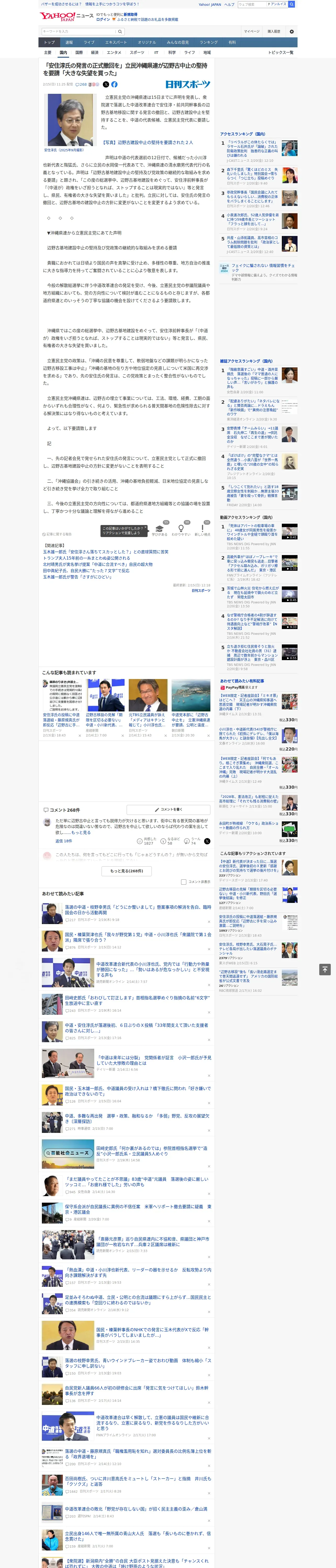Click 日刊スポーツ link below last-updated time
The height and width of the screenshot is (1568, 336).
click(201, 590)
